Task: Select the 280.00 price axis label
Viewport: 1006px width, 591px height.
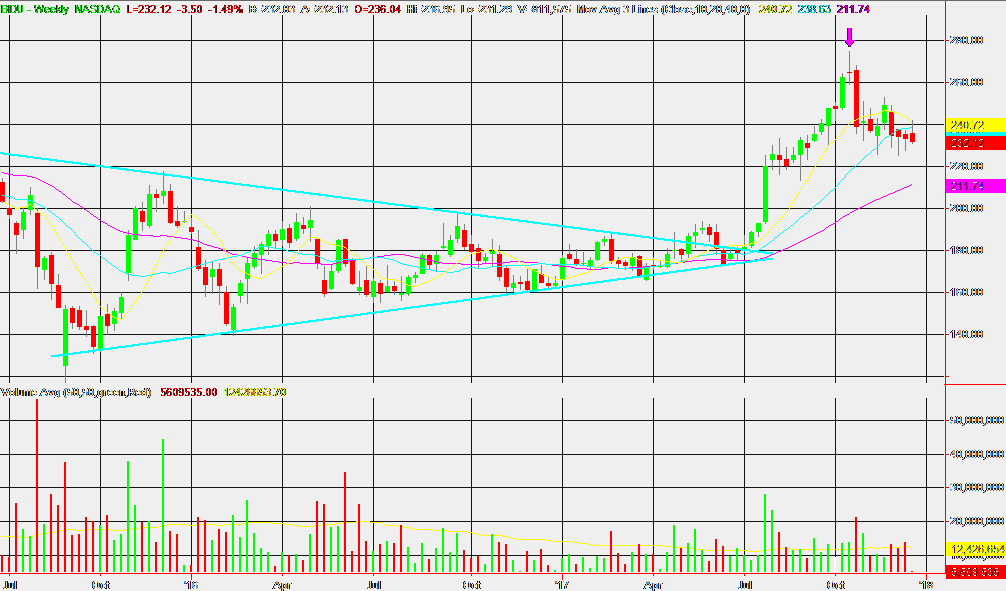Action: (x=967, y=41)
